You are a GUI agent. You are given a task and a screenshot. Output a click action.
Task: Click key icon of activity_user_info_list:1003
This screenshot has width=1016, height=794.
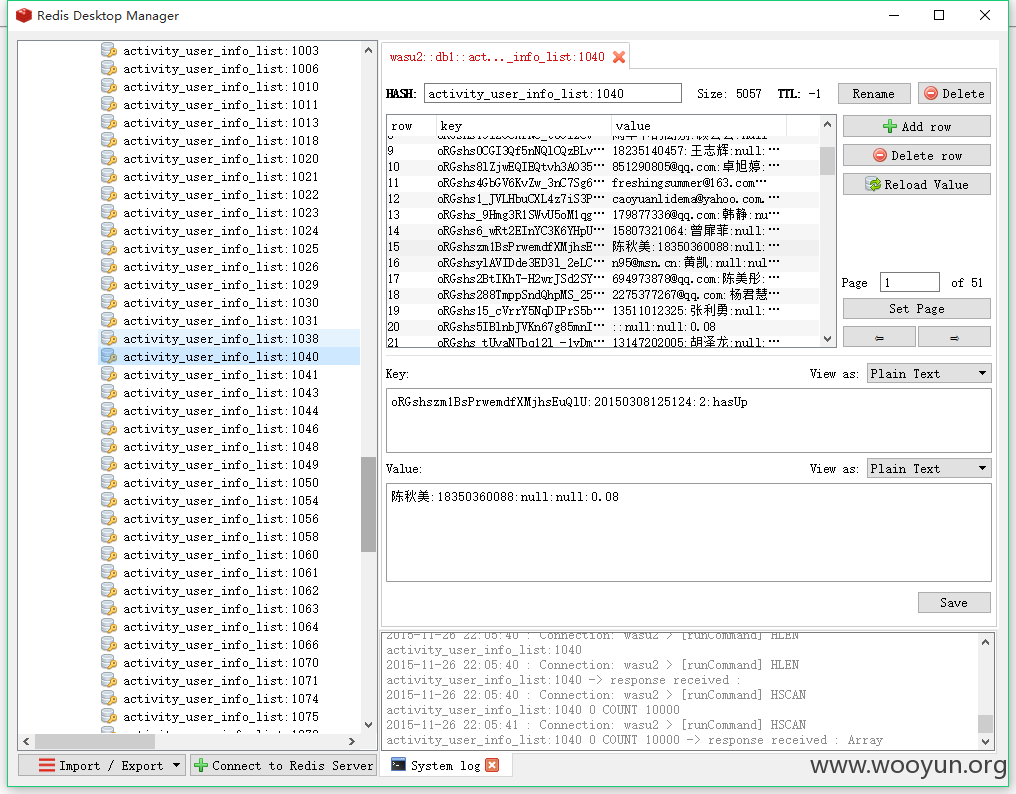click(x=109, y=51)
